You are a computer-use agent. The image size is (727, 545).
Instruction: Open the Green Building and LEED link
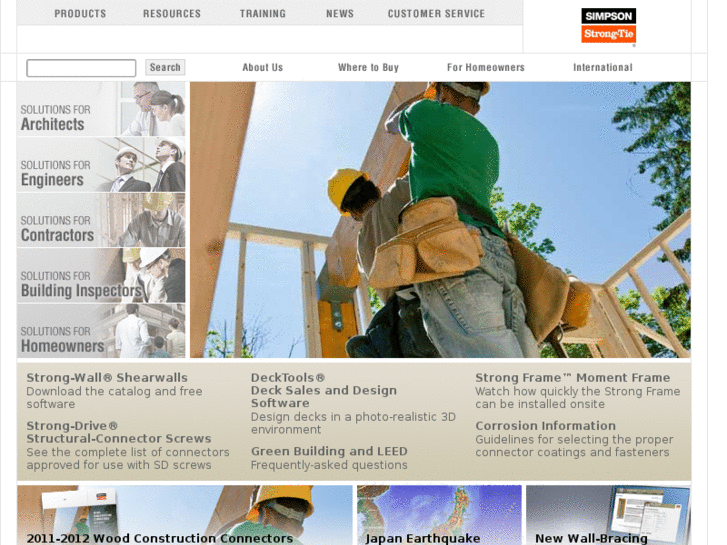click(329, 451)
